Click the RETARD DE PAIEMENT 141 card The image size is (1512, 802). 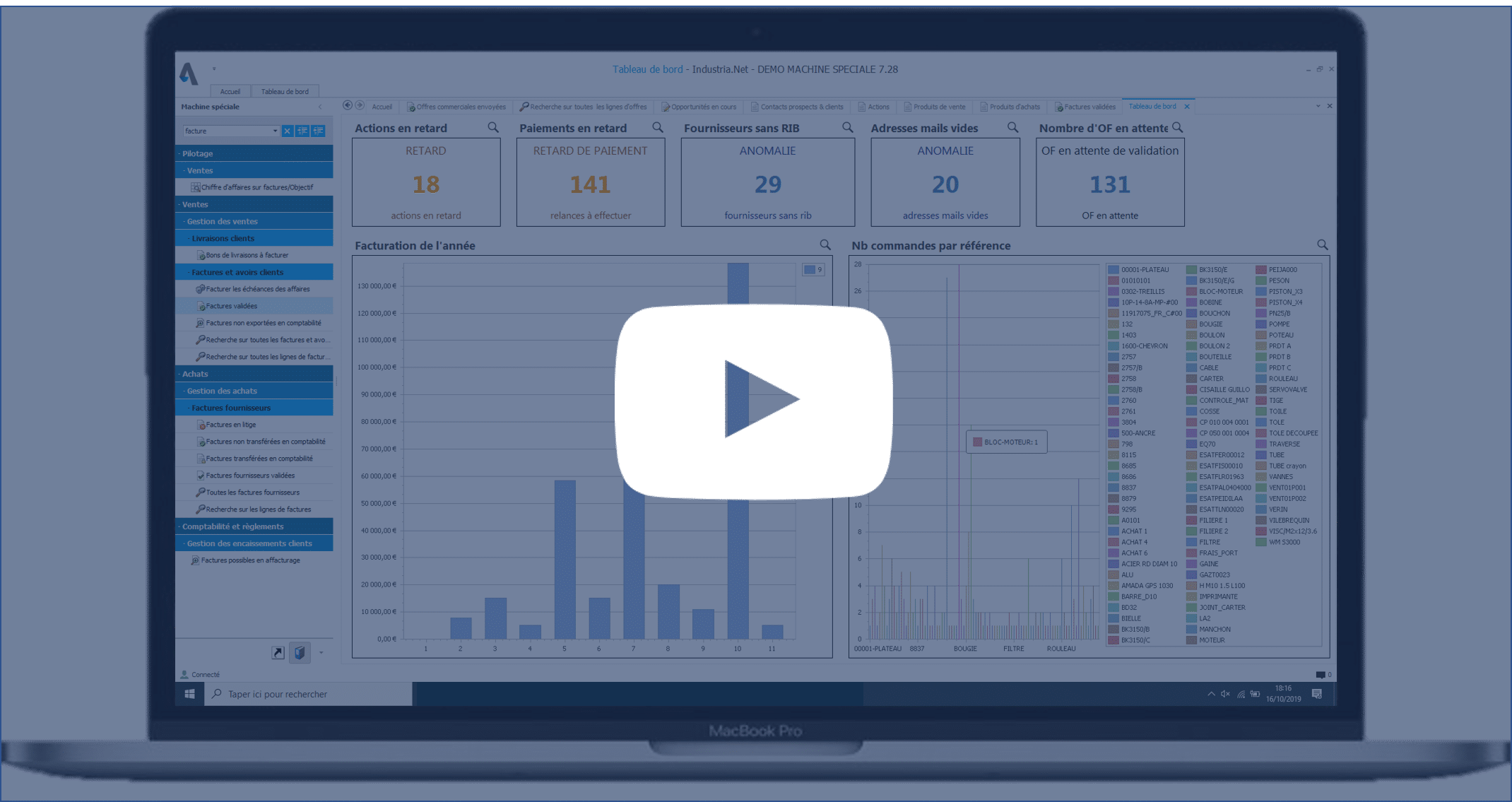(591, 182)
